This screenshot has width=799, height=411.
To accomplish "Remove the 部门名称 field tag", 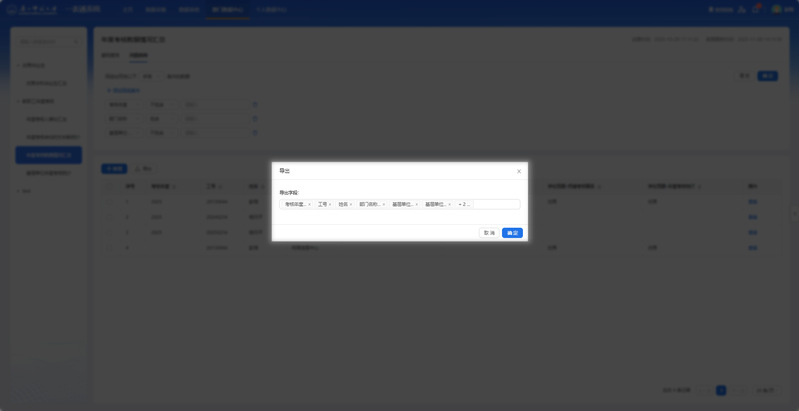I will [x=383, y=204].
